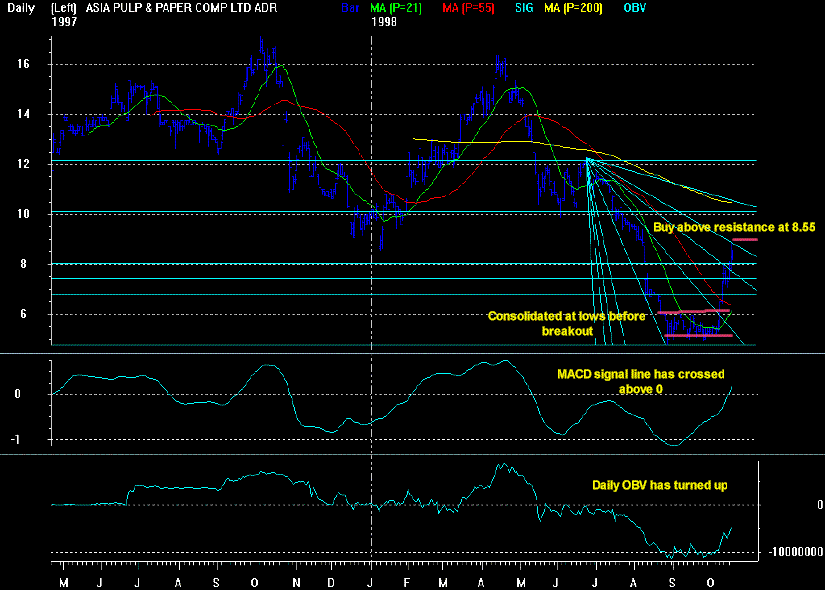The height and width of the screenshot is (590, 825).
Task: Click the "8" price axis label
Action: click(23, 264)
